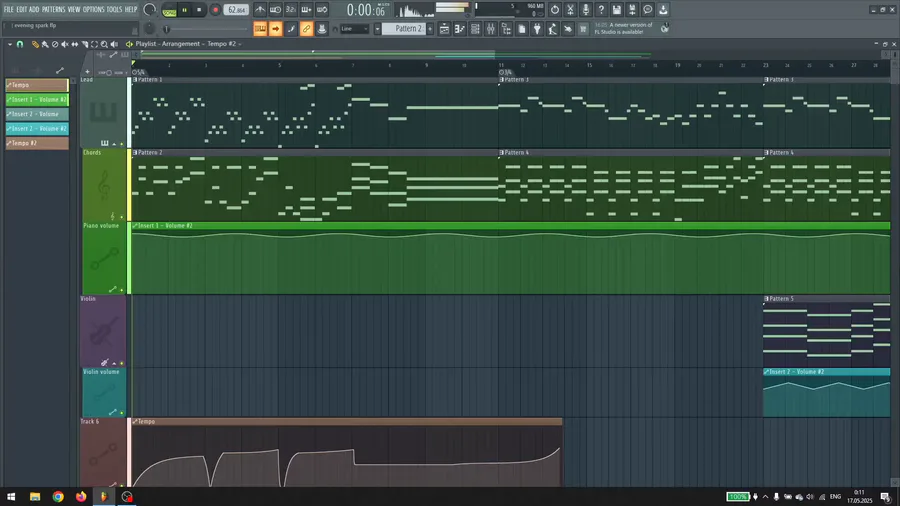Toggle the orange link multilink controllers icon

point(307,29)
